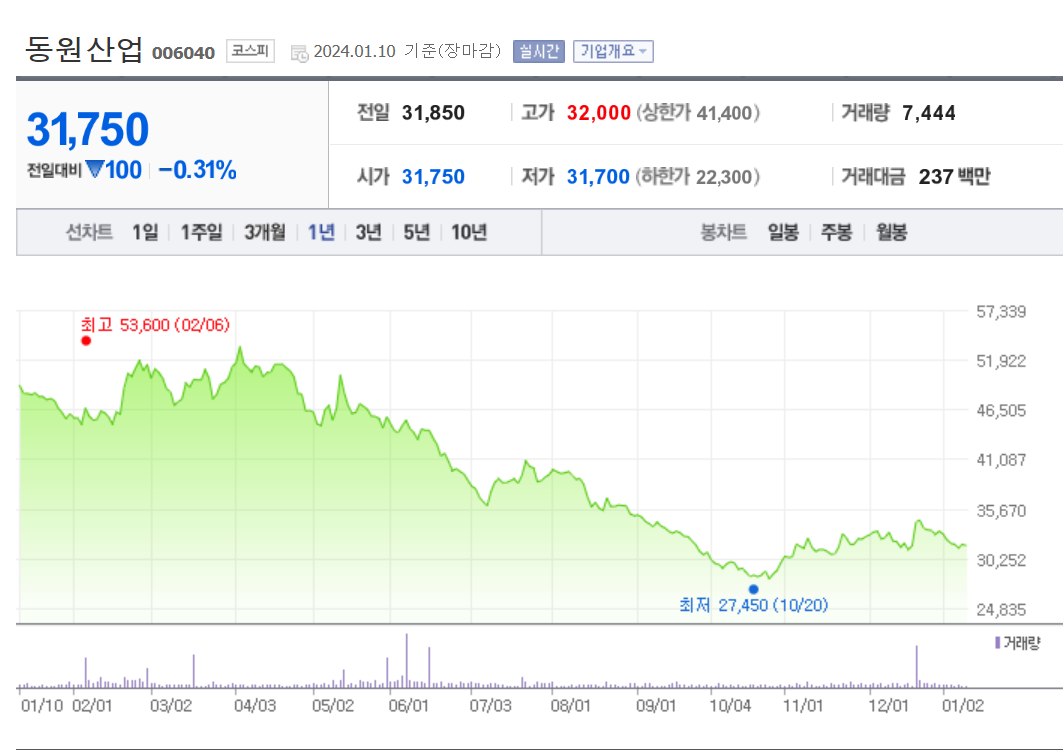Click the 하한가 22,300 text
Image resolution: width=1063 pixels, height=750 pixels.
click(x=698, y=177)
